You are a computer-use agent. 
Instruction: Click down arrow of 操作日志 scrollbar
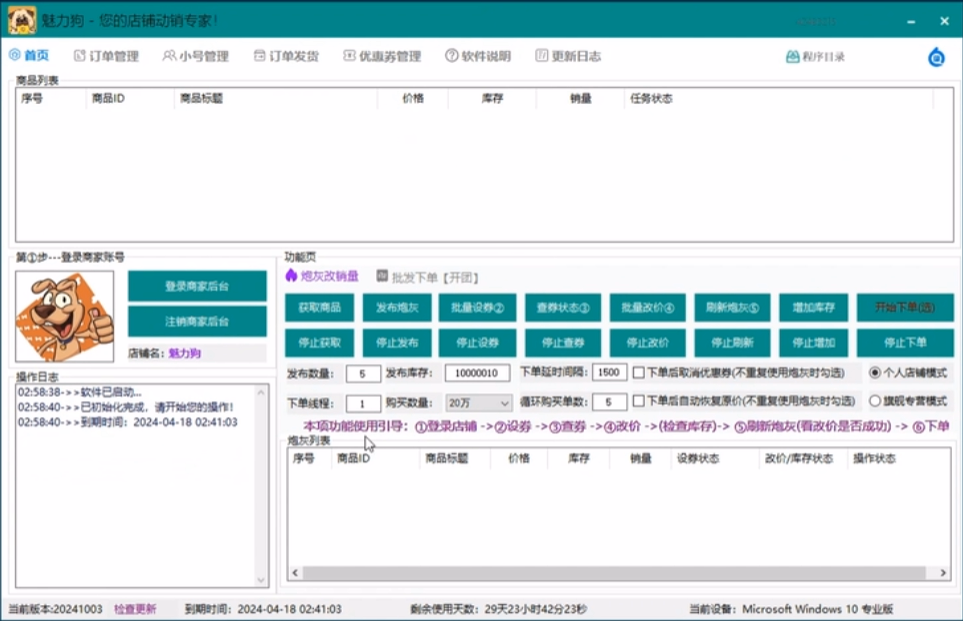(261, 580)
